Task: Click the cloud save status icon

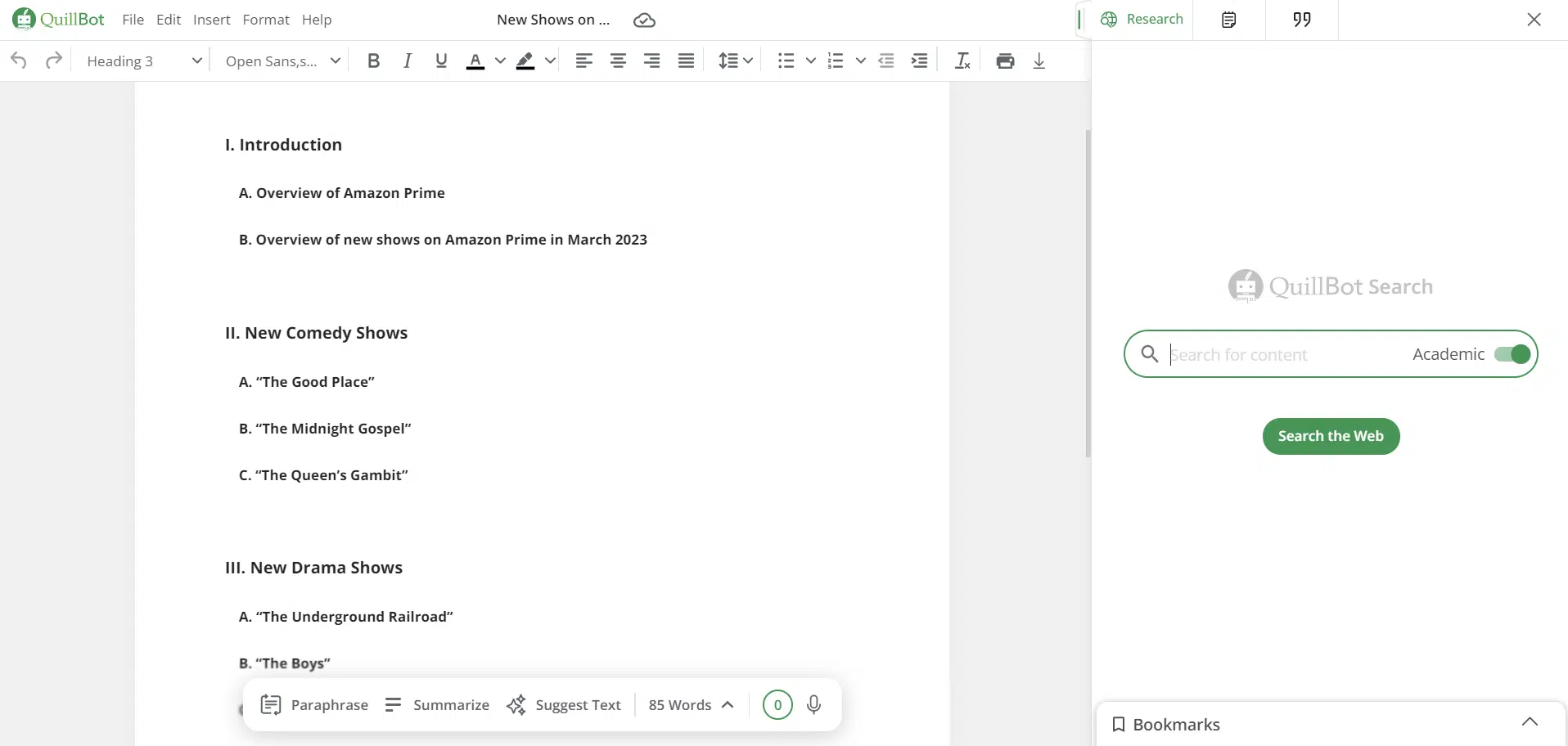Action: click(x=644, y=20)
